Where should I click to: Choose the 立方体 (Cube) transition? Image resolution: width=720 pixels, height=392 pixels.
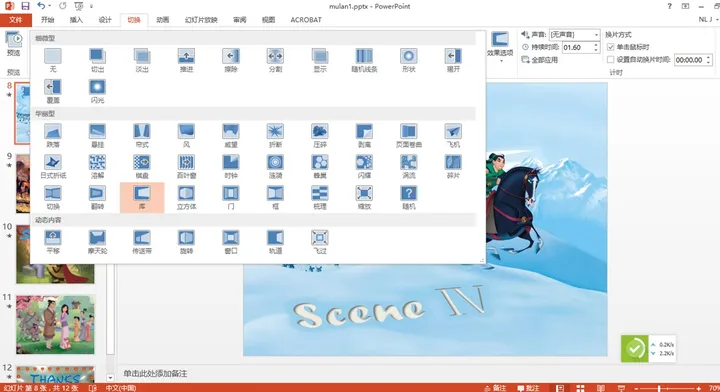[x=186, y=197]
